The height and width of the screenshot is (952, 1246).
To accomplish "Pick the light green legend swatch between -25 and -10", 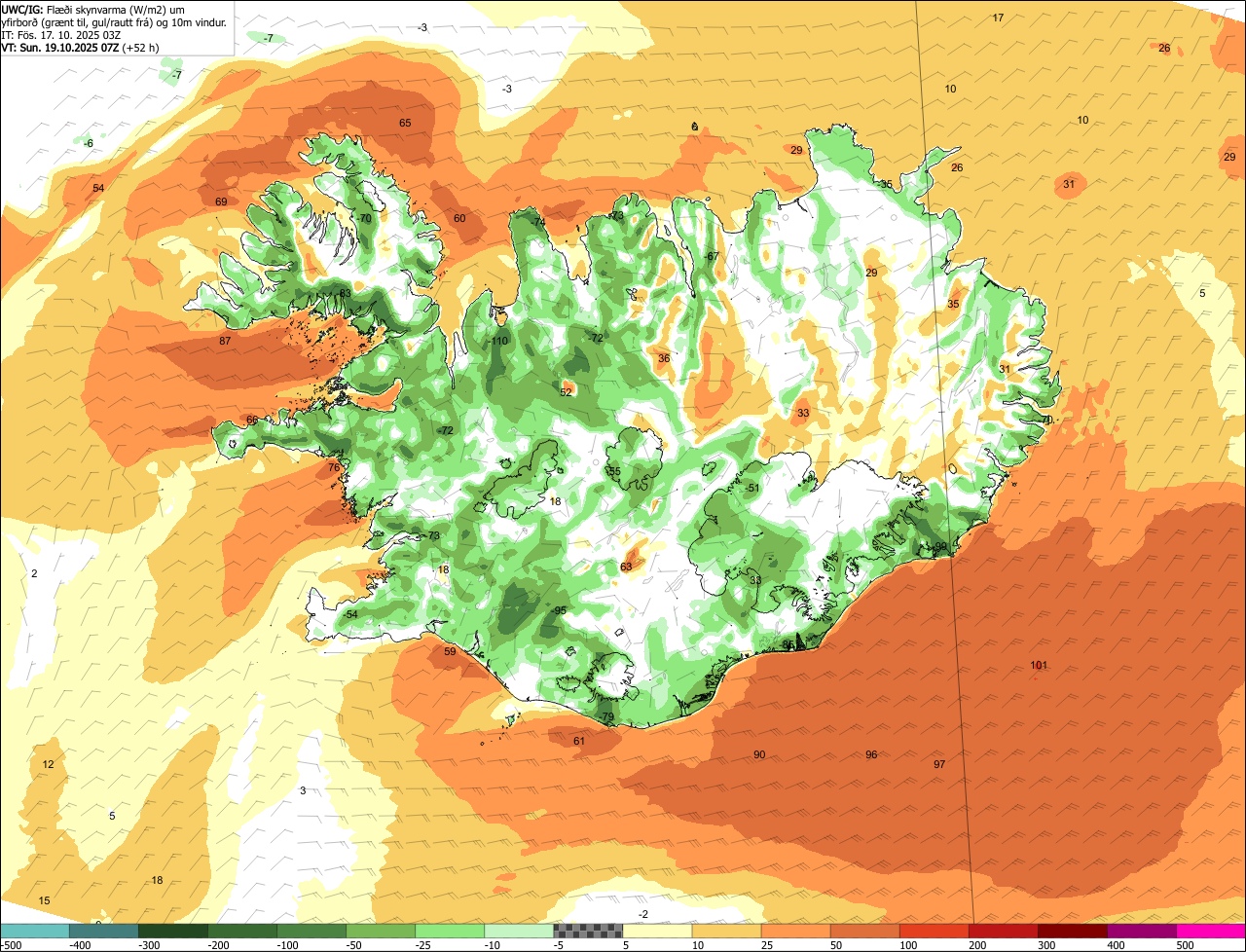I will coord(450,931).
